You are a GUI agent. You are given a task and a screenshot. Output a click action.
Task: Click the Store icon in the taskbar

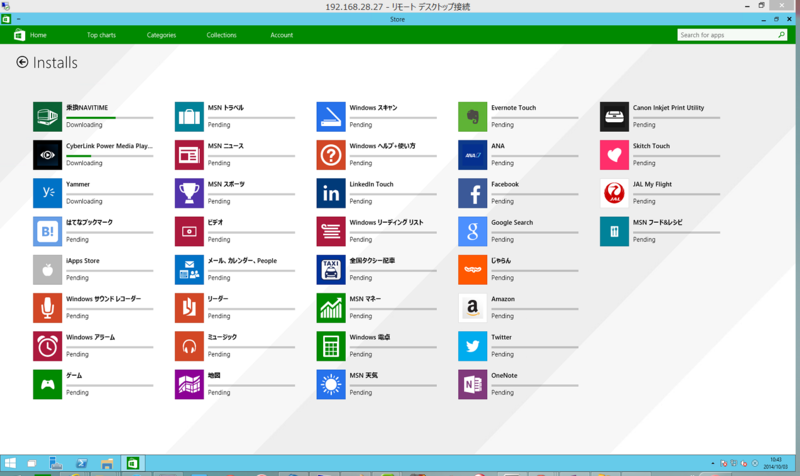tap(133, 463)
